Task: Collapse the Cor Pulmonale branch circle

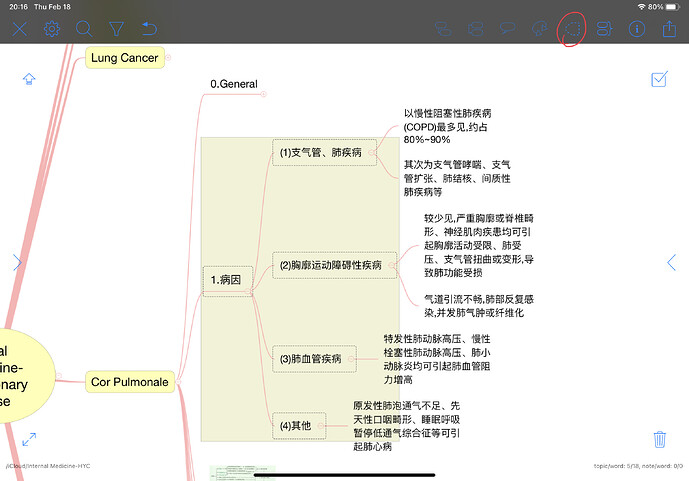Action: (178, 382)
